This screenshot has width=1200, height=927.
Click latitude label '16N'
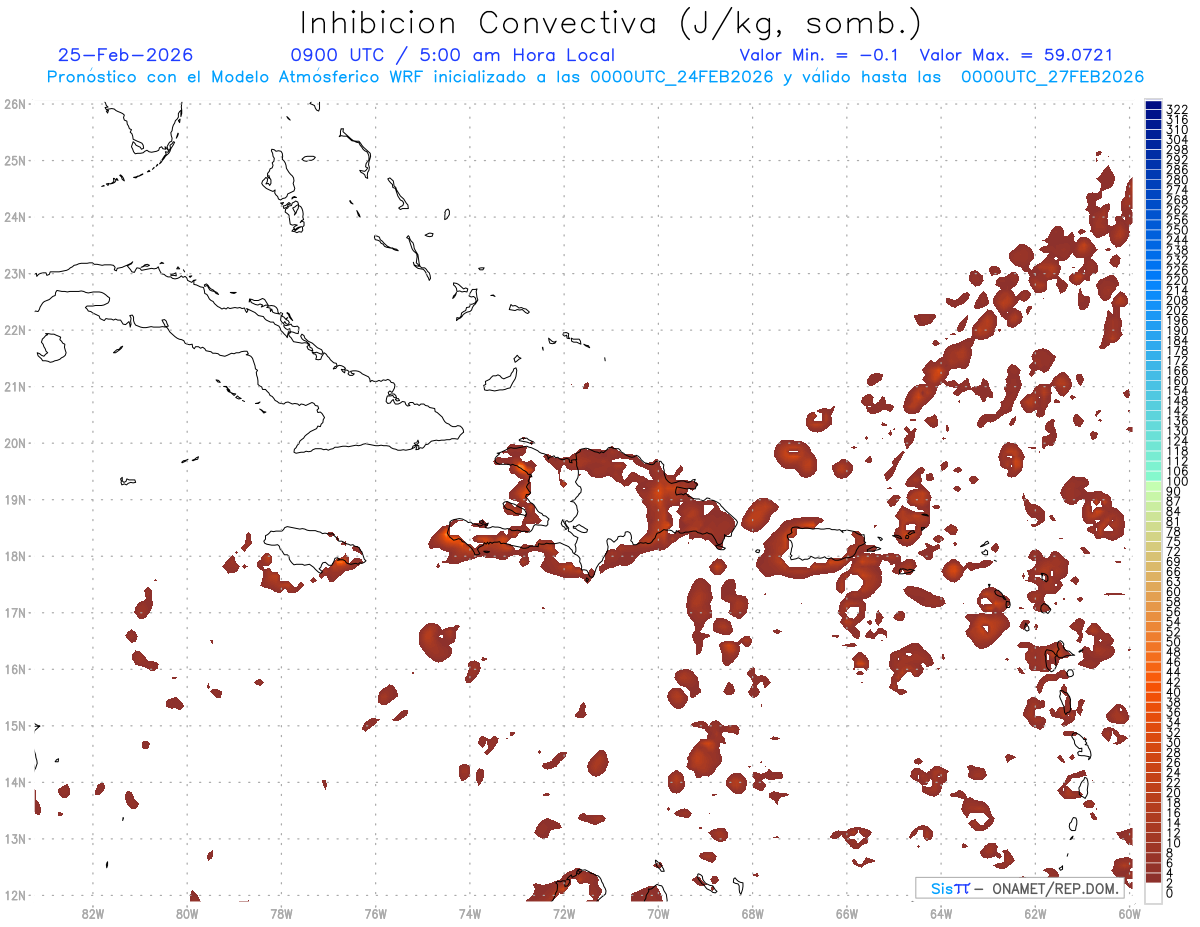pyautogui.click(x=15, y=669)
